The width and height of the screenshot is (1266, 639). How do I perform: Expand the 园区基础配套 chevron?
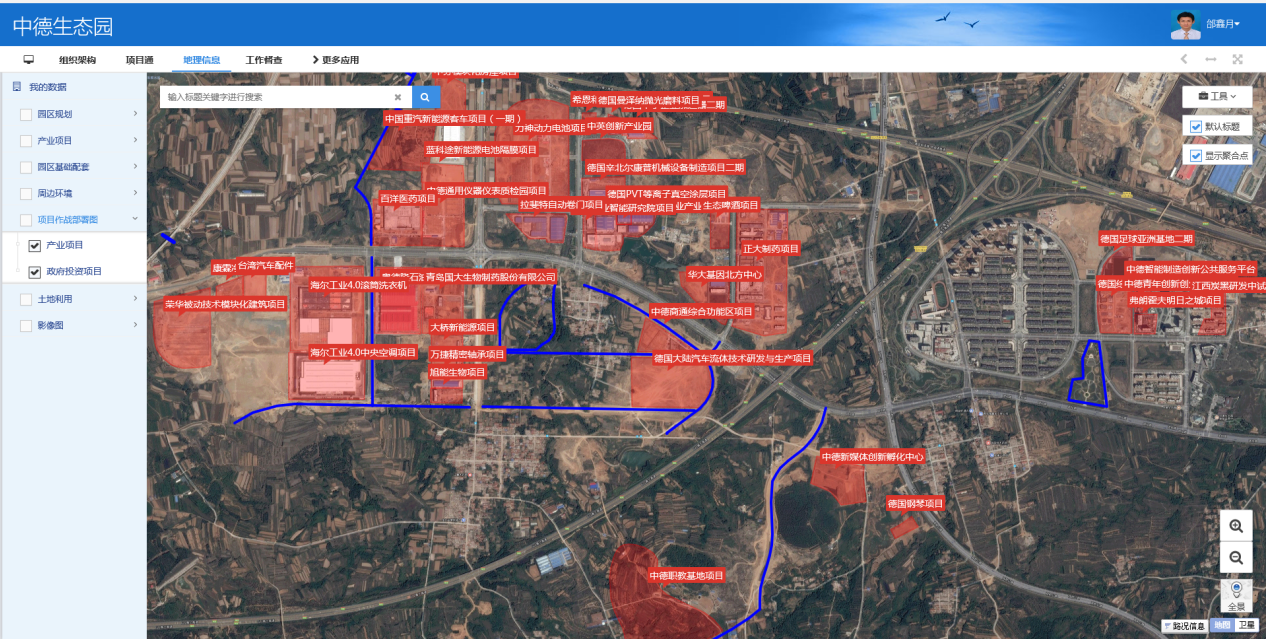(135, 167)
